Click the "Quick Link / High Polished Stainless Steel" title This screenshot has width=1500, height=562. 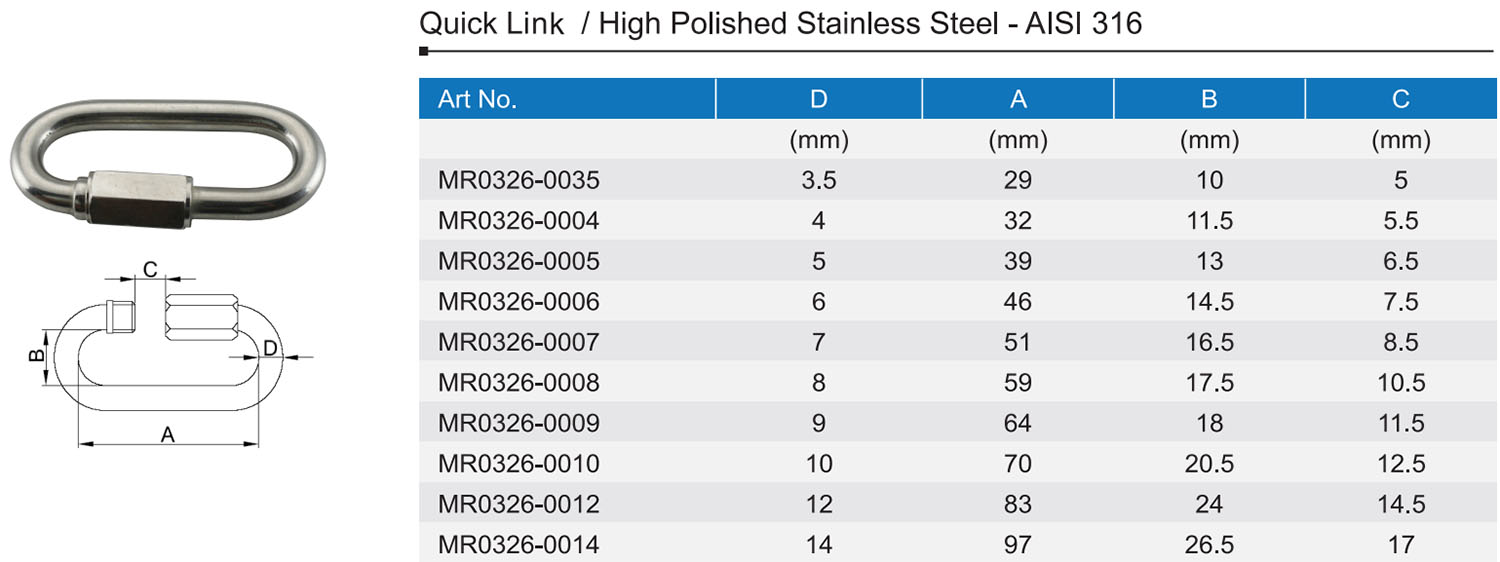(780, 23)
